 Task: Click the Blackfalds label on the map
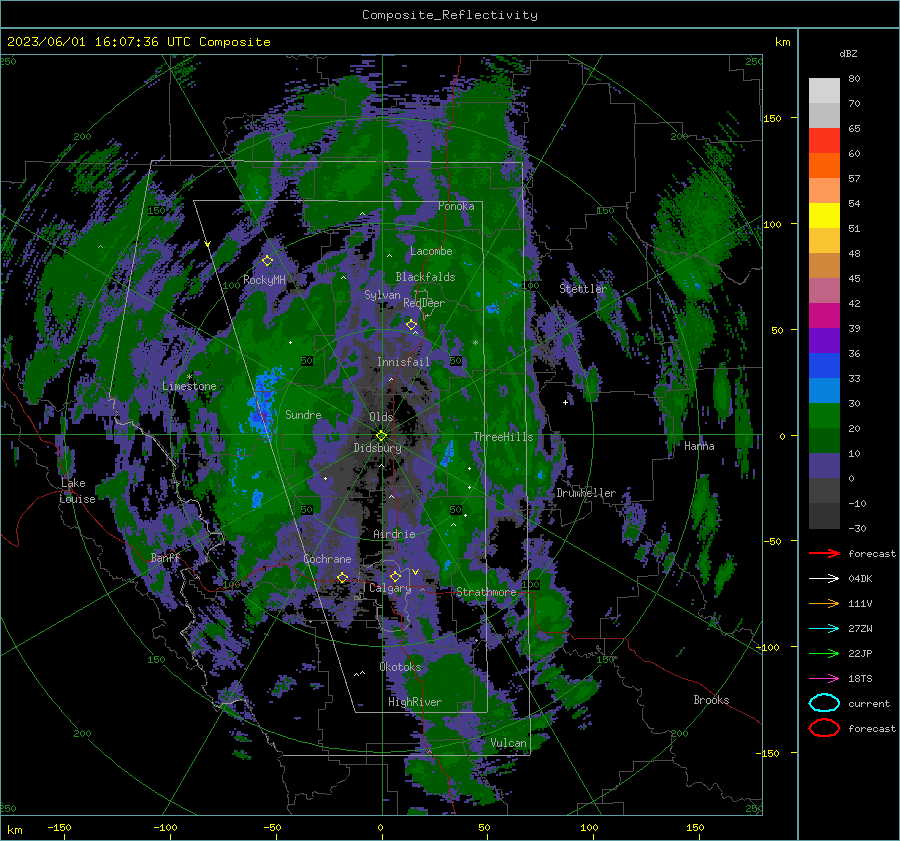click(425, 277)
